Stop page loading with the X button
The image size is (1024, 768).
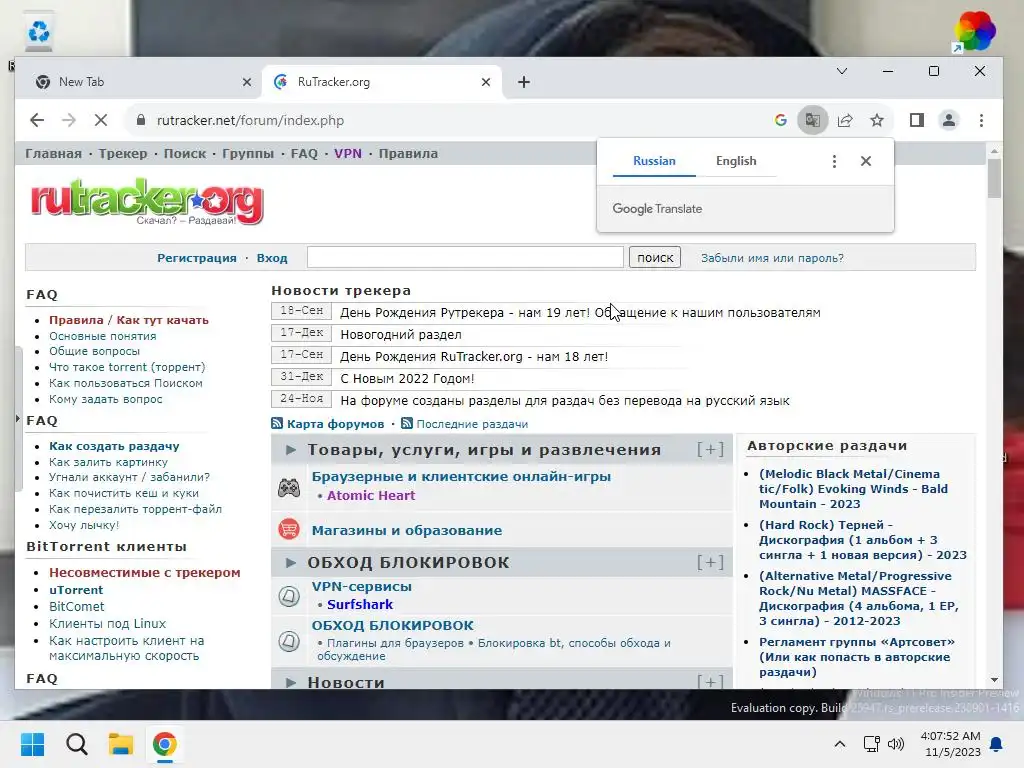coord(101,120)
